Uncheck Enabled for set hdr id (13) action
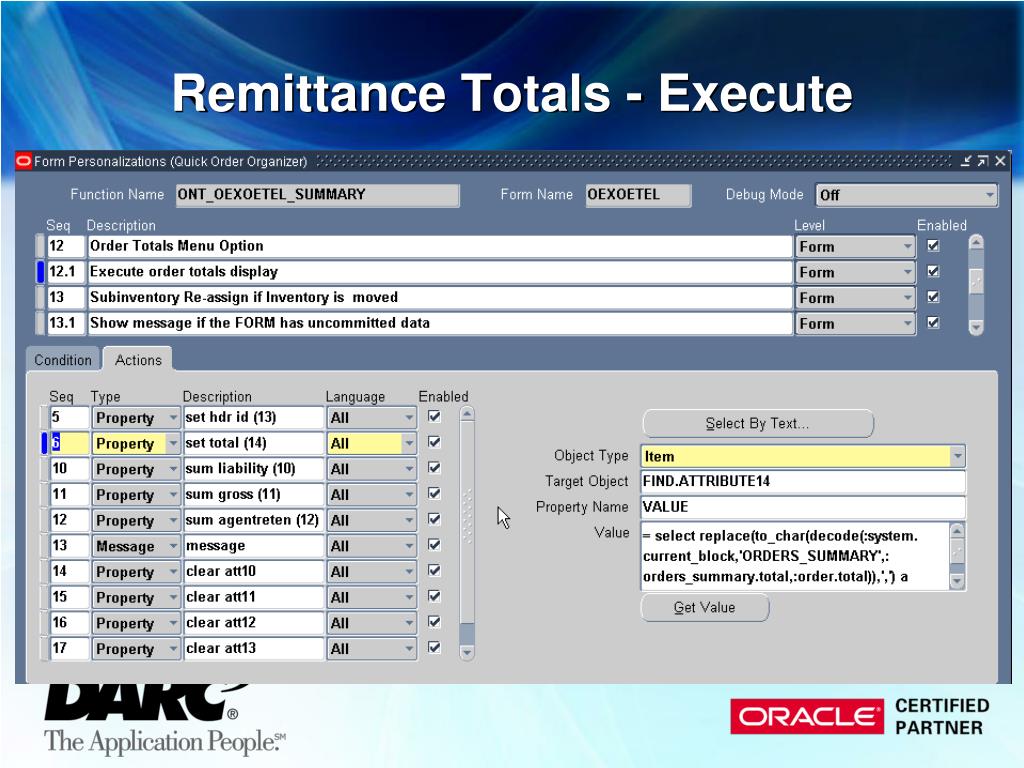Viewport: 1024px width, 768px height. 434,417
